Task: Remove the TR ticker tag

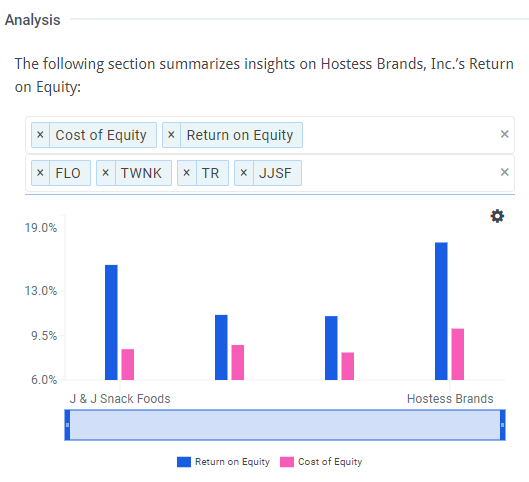Action: click(x=187, y=173)
